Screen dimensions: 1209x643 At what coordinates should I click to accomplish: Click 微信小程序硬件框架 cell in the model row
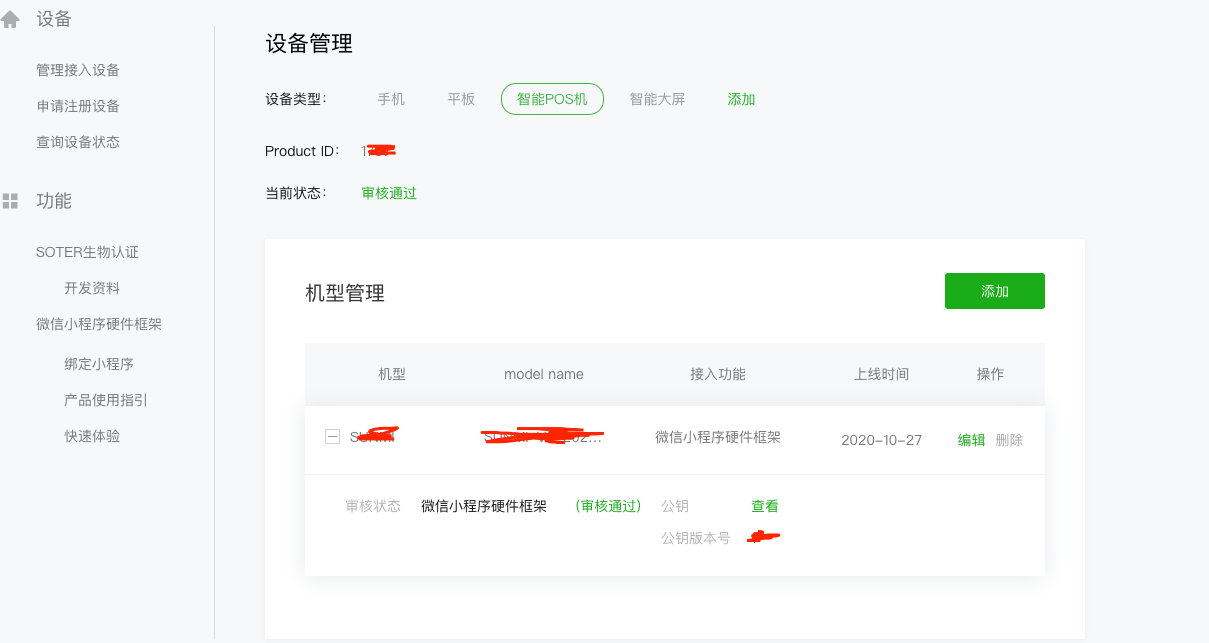click(x=718, y=437)
